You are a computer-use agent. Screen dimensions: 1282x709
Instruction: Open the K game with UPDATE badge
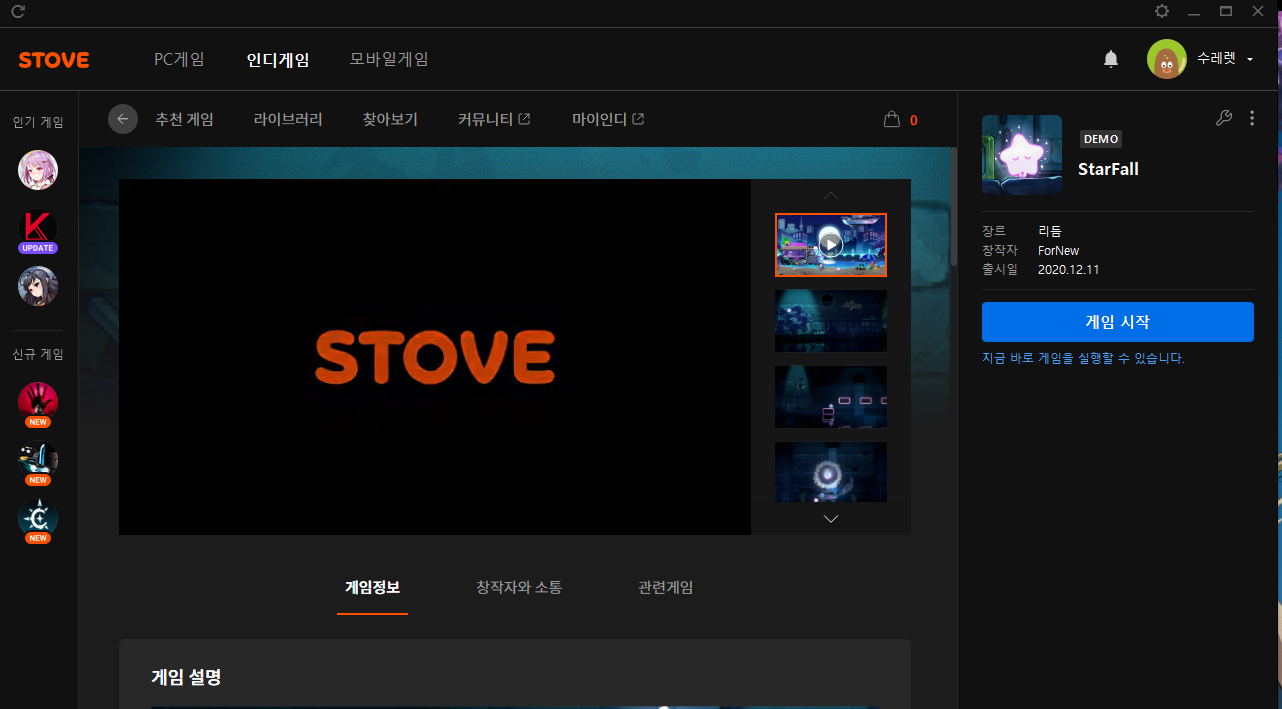click(x=38, y=230)
